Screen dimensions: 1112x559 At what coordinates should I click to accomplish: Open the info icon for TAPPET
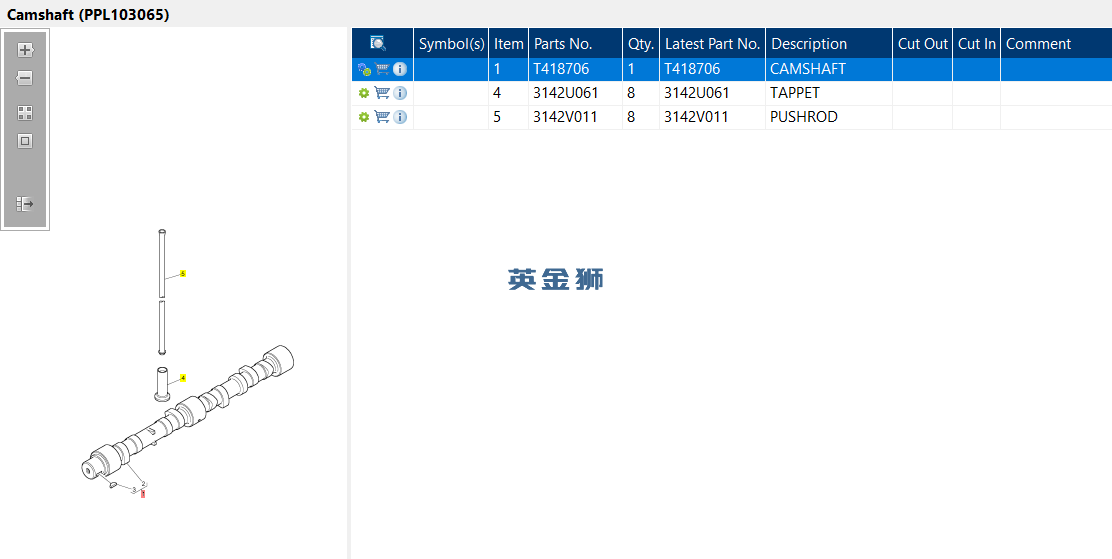pos(400,93)
